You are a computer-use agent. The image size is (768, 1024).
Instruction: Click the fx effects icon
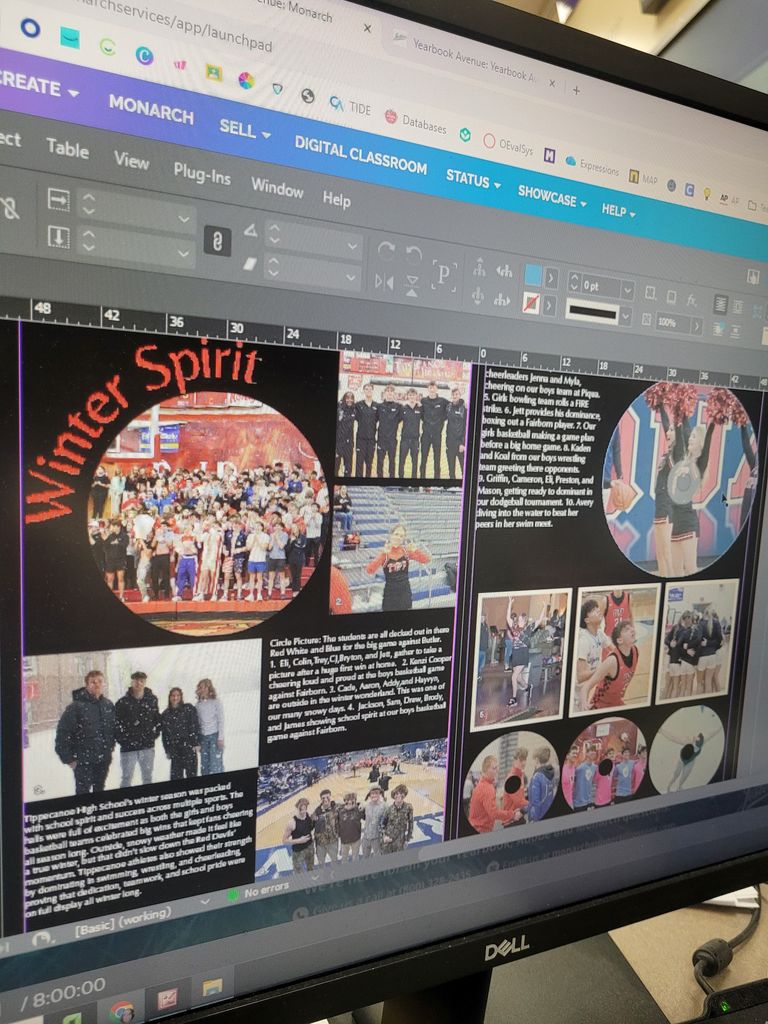point(691,299)
